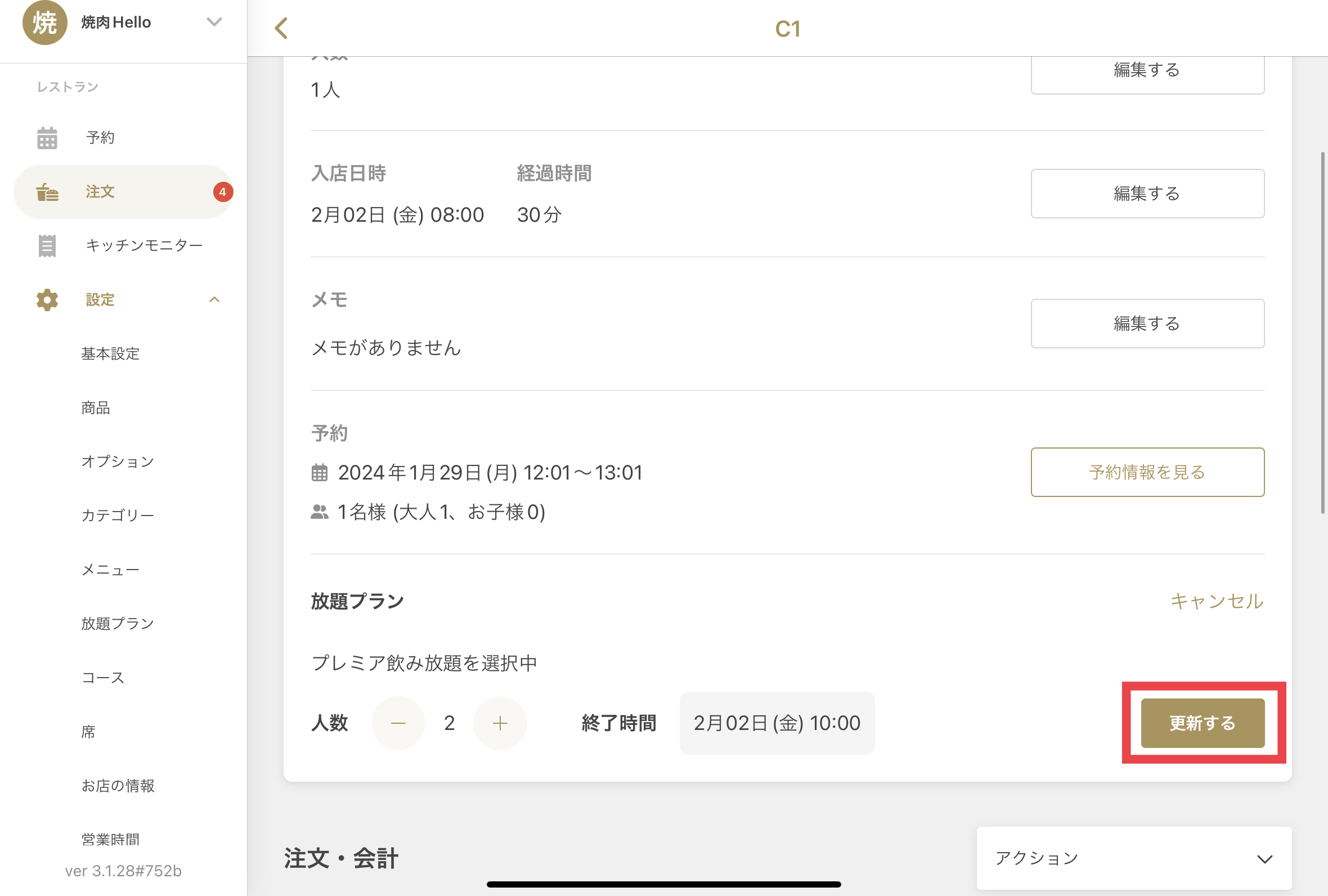Click 更新する button

1203,723
